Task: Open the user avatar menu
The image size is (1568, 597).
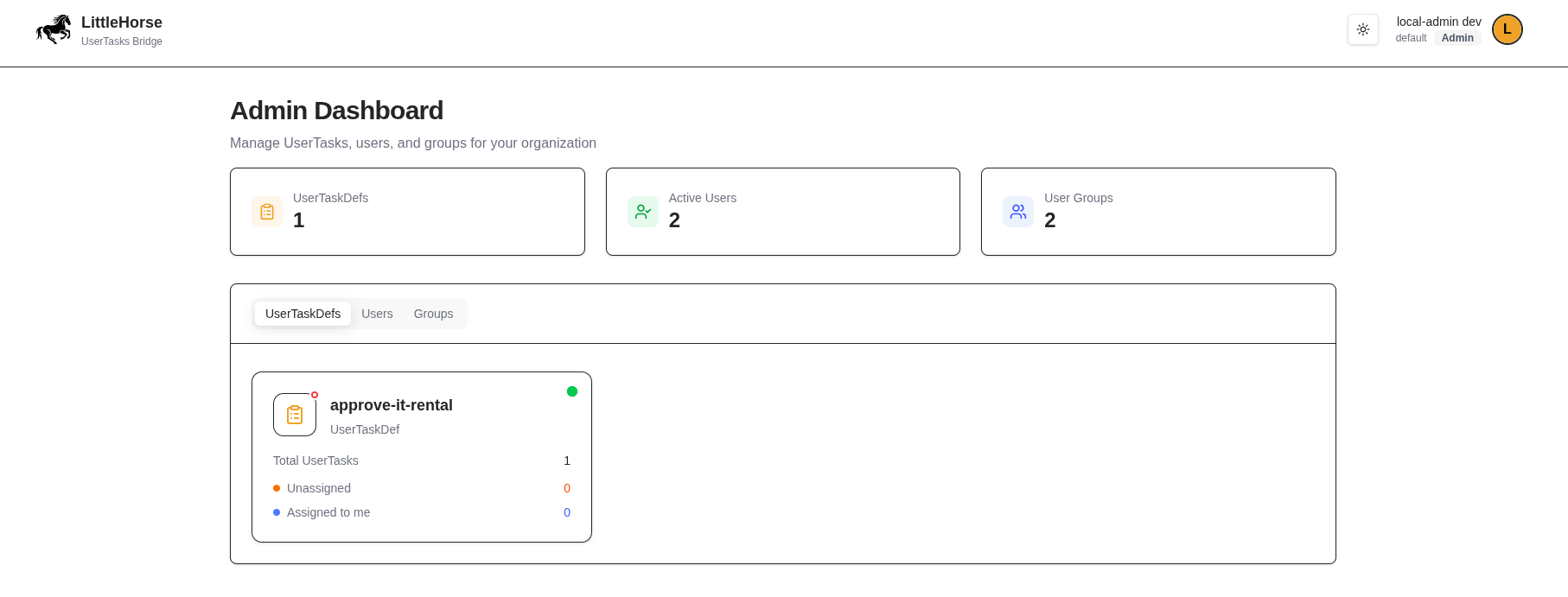Action: click(x=1507, y=29)
